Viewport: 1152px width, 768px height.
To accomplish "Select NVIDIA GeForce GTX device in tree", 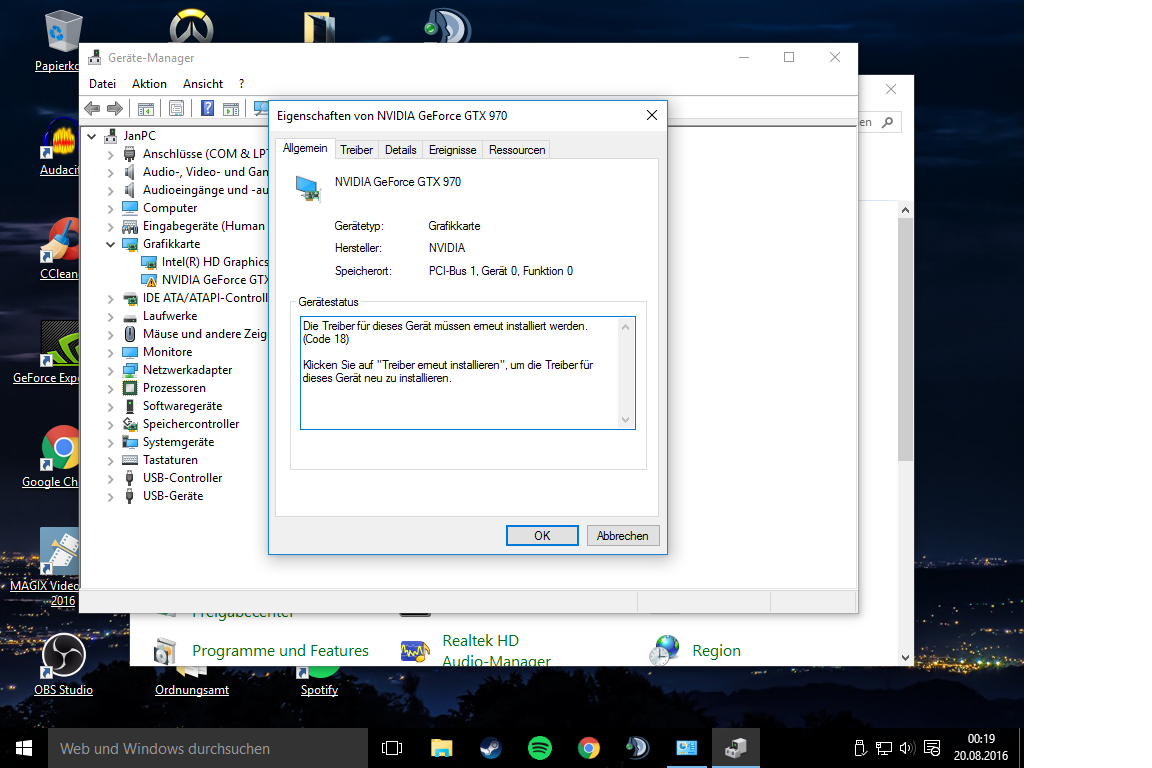I will (x=215, y=280).
